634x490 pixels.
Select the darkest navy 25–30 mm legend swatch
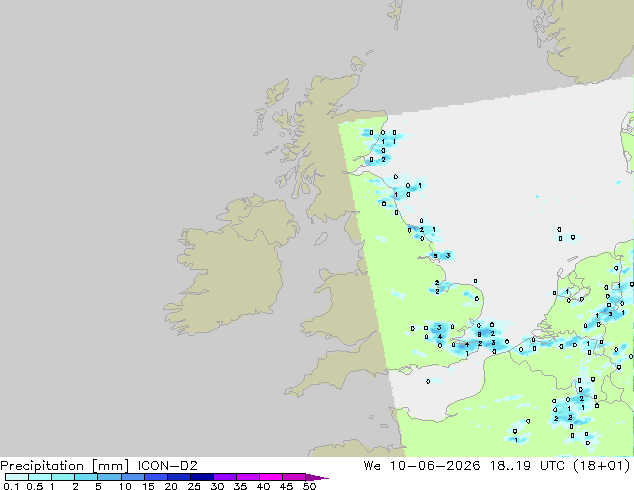pyautogui.click(x=202, y=477)
